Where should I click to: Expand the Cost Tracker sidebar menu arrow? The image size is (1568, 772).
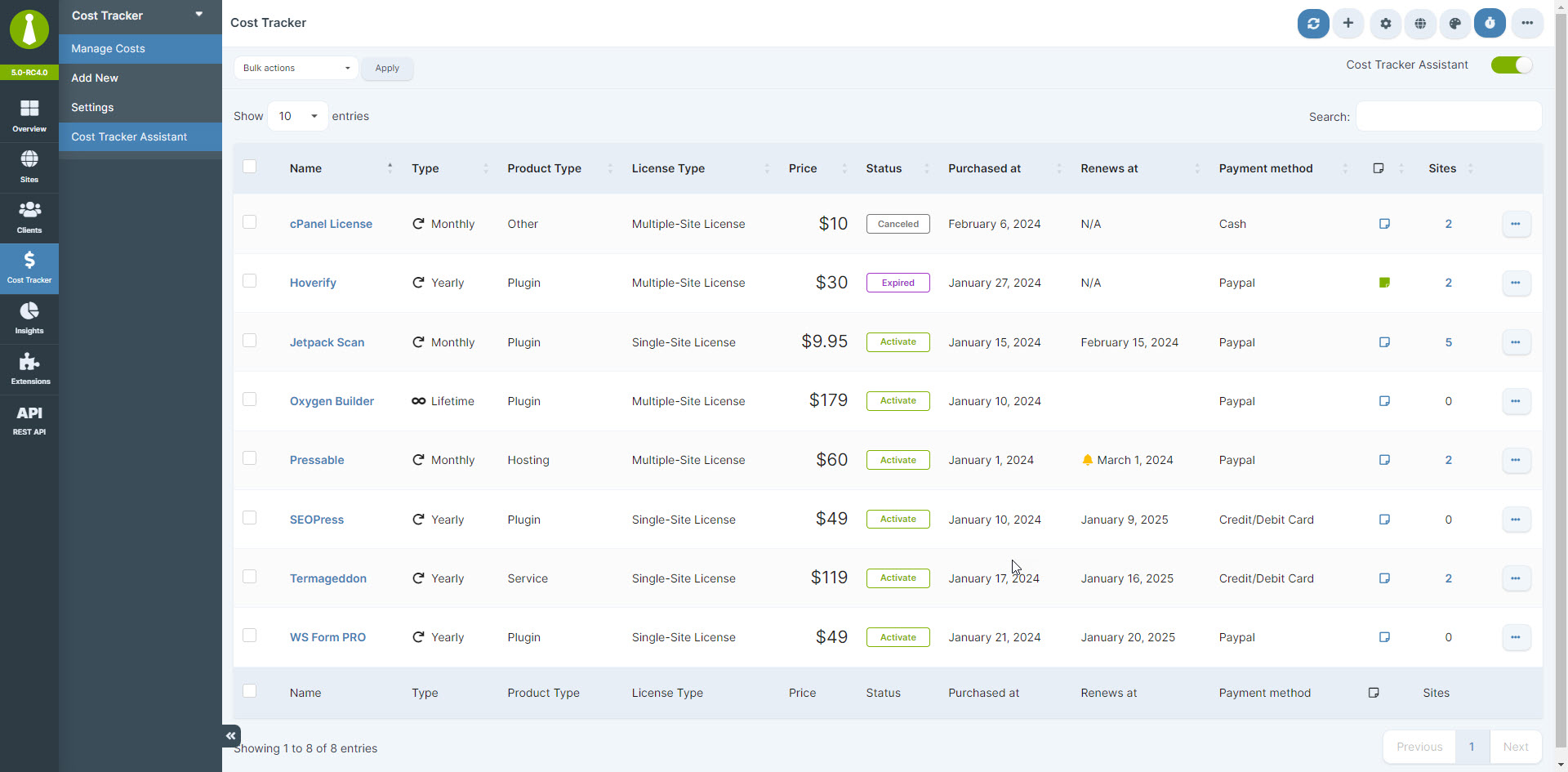[x=198, y=15]
